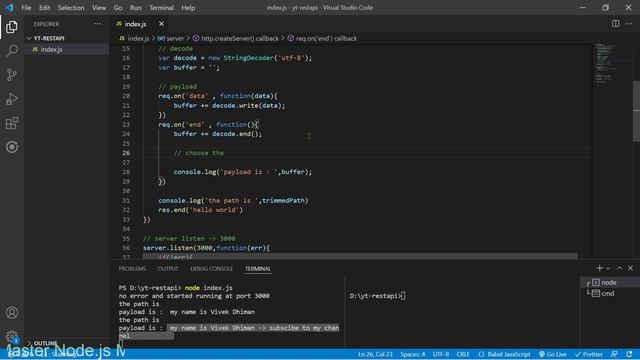Viewport: 640px width, 360px height.
Task: Open the Edit menu
Action: (44, 8)
